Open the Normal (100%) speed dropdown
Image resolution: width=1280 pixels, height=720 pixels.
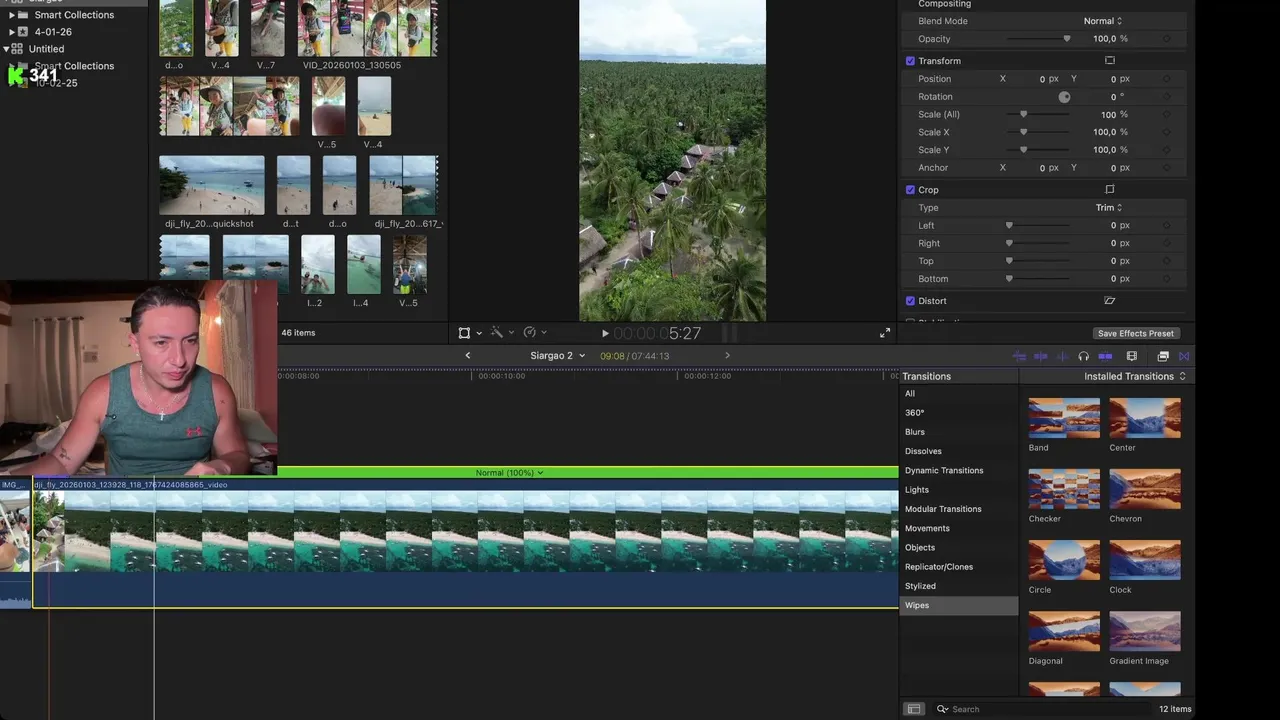click(x=510, y=473)
